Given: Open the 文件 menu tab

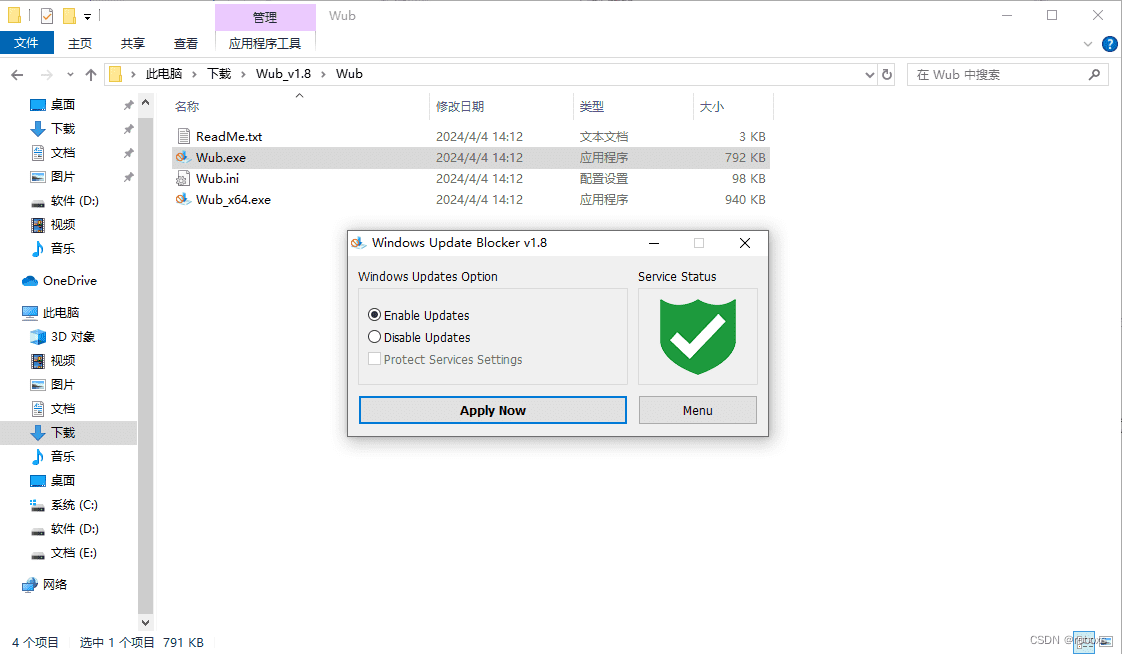Looking at the screenshot, I should 26,43.
